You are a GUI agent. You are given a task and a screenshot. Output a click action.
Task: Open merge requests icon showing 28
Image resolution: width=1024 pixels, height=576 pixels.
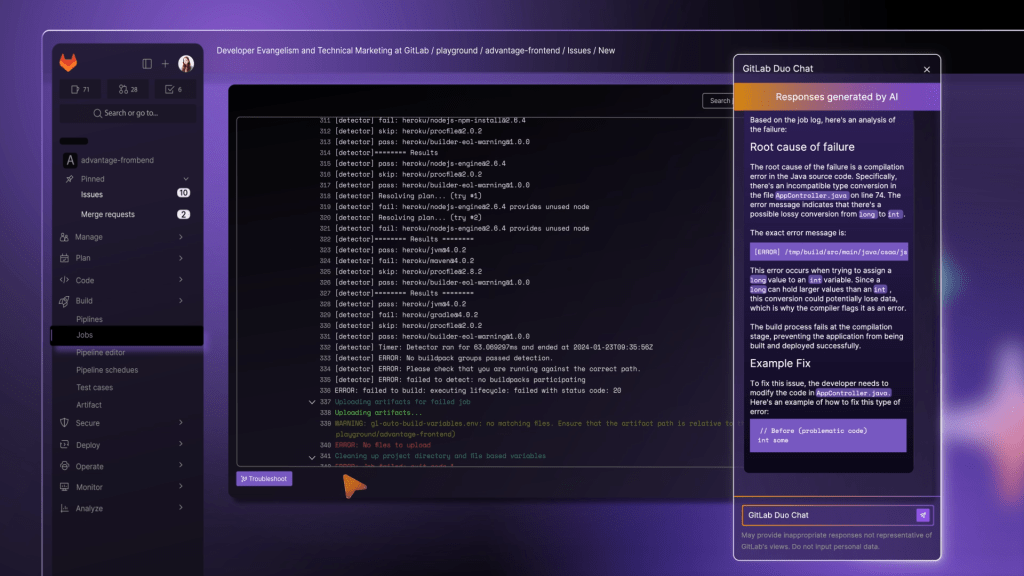126,89
